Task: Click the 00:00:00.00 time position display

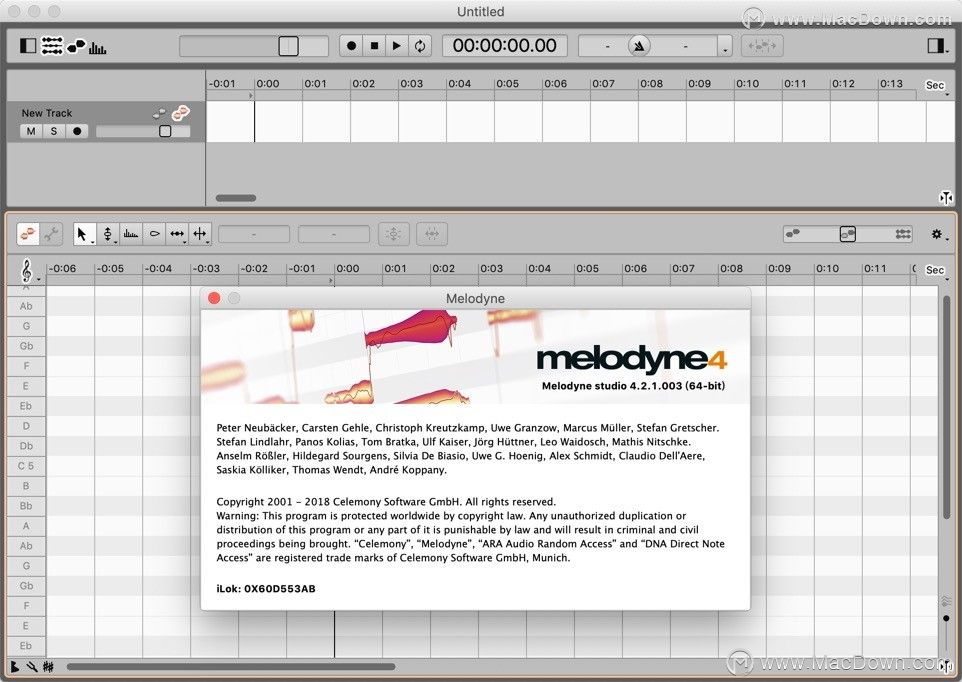Action: (x=505, y=45)
